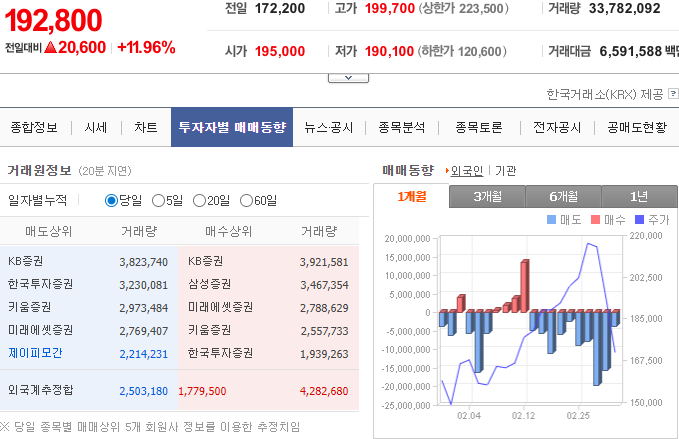Select the 60일 radio option

click(246, 200)
